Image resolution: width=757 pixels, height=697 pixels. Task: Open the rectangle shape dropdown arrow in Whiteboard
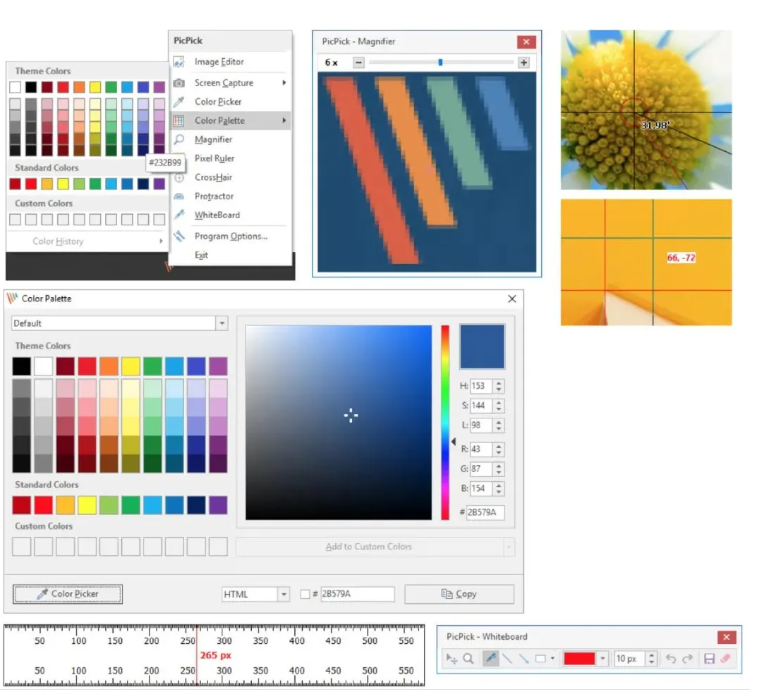click(x=558, y=664)
